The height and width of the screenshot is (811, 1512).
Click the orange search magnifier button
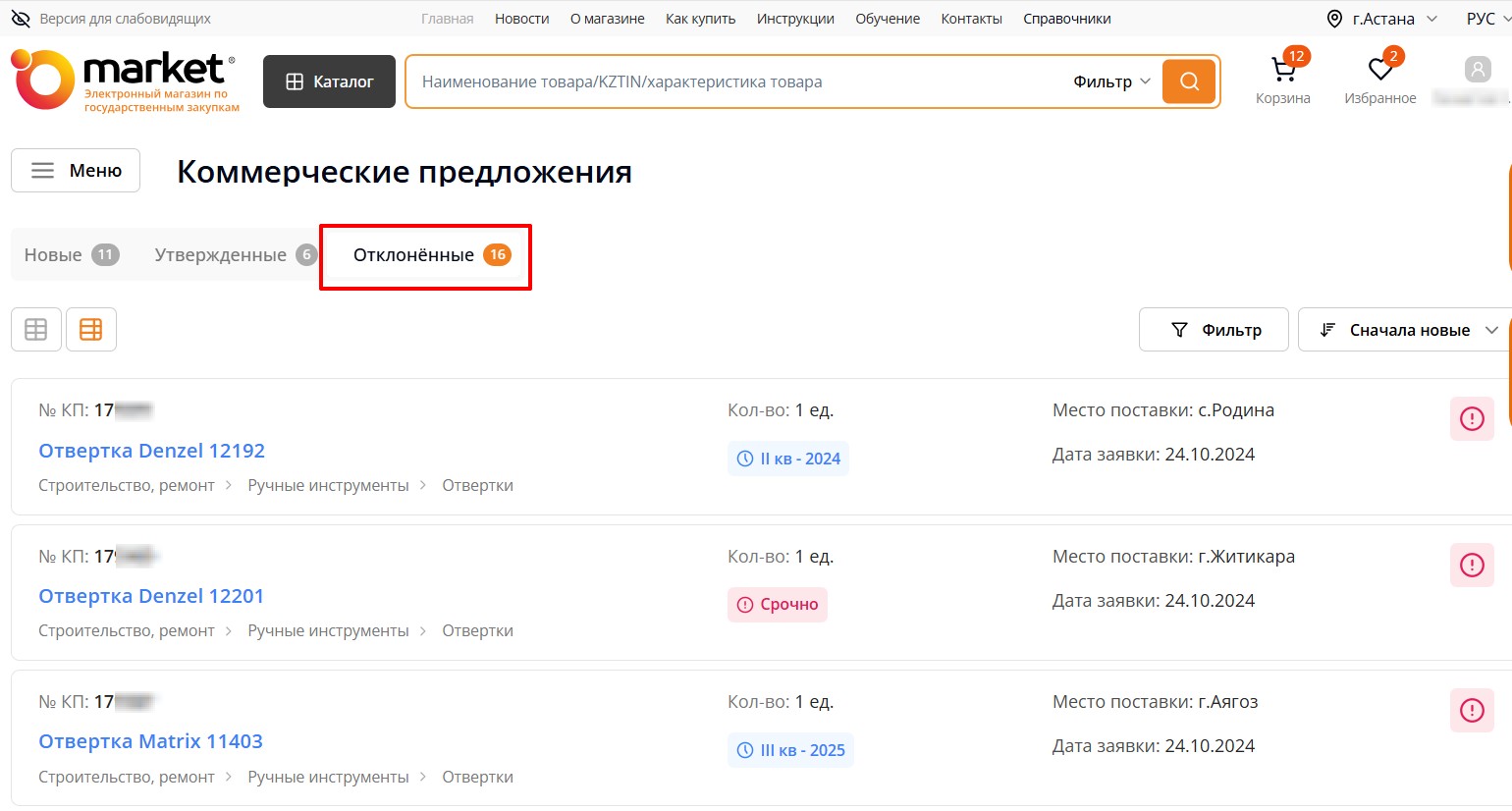(x=1189, y=81)
